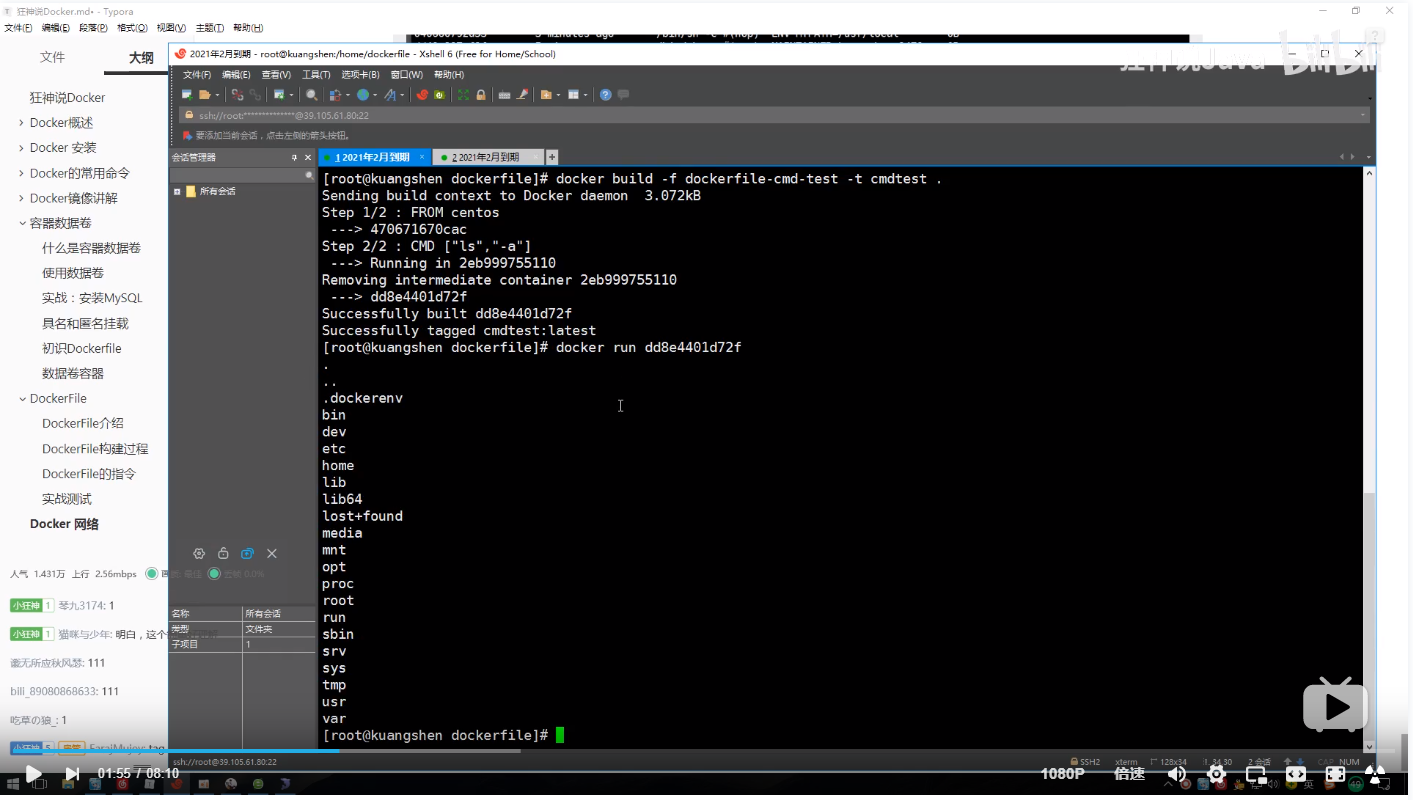1413x800 pixels.
Task: Click the large TV-shaped play overlay button
Action: pyautogui.click(x=1335, y=704)
